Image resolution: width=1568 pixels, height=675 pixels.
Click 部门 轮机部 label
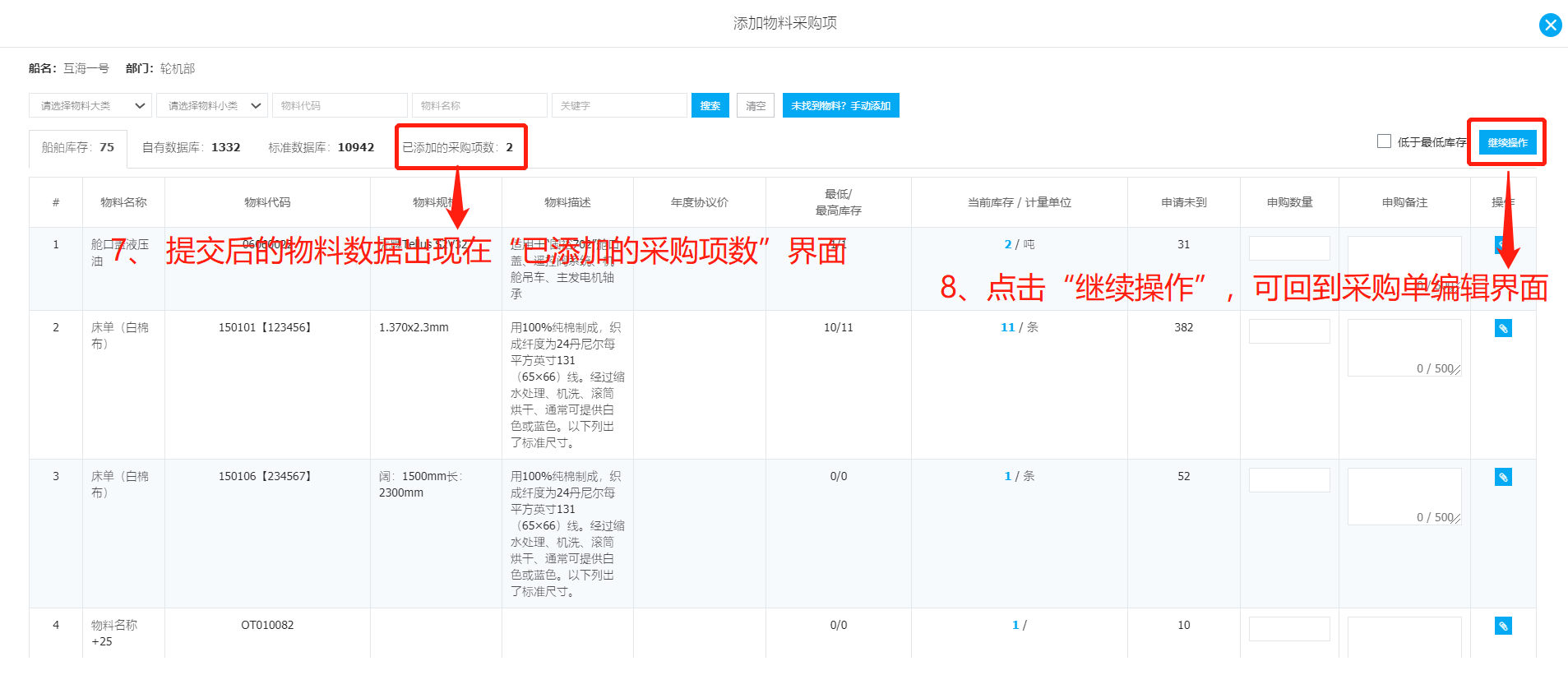160,68
